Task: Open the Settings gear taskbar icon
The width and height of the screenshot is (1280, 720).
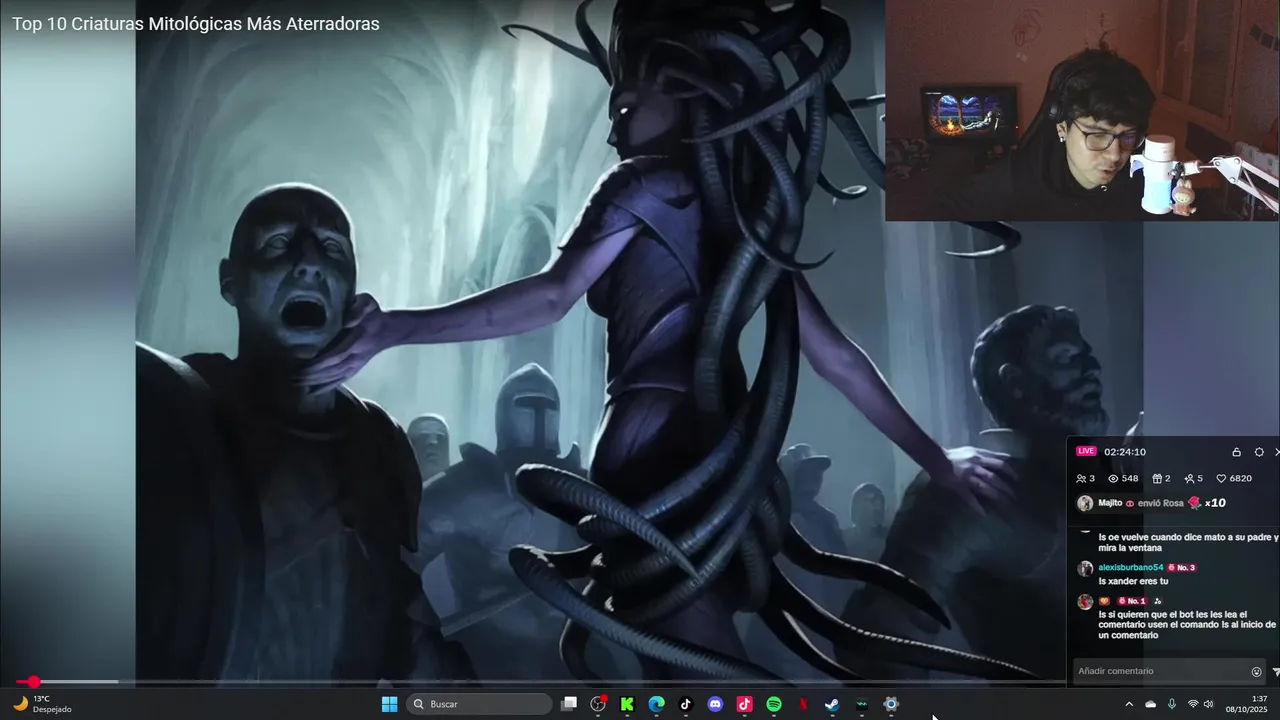Action: pos(890,704)
